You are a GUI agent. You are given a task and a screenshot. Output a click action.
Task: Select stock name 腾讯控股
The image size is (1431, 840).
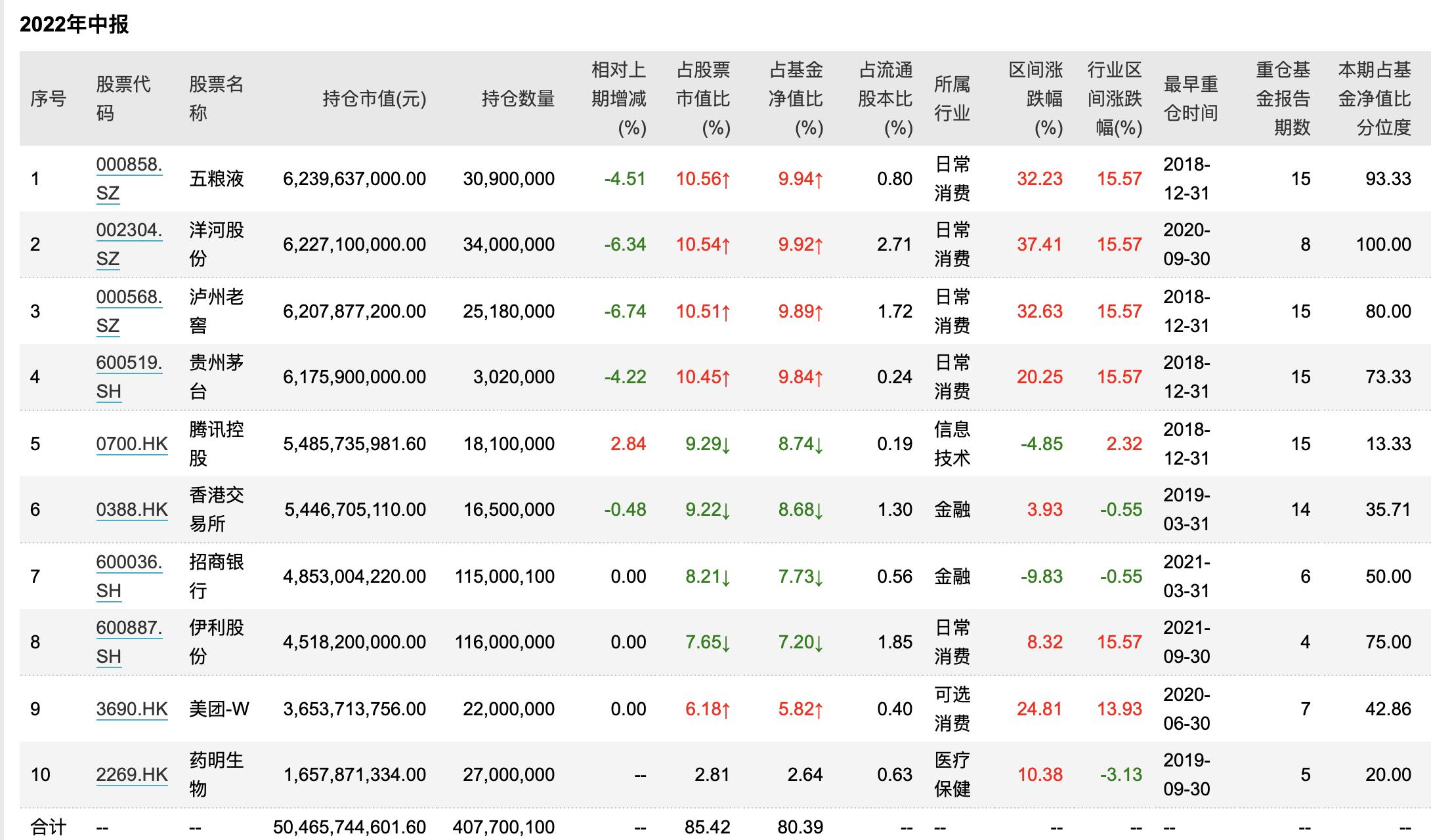(x=217, y=444)
